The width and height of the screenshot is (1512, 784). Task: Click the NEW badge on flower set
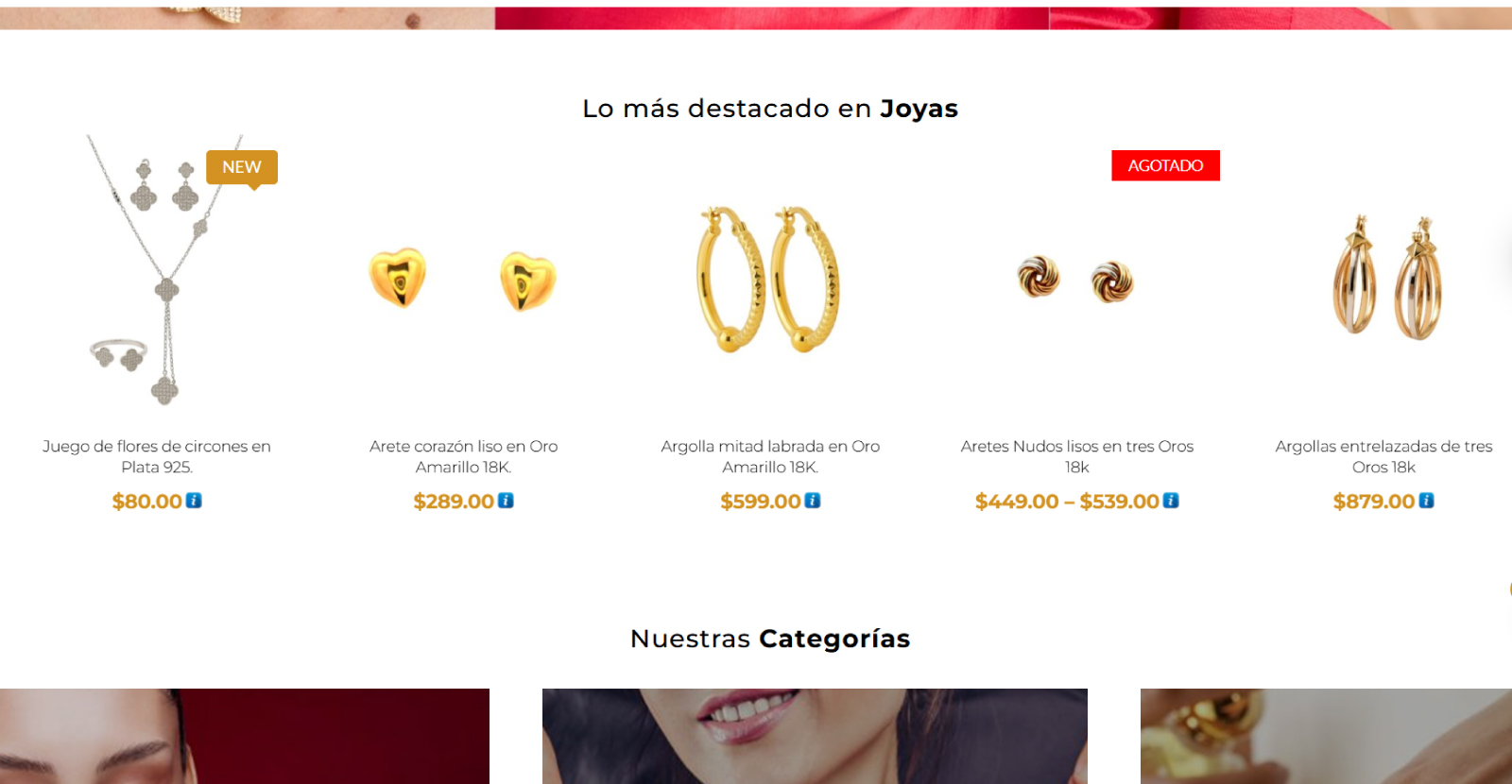[242, 167]
